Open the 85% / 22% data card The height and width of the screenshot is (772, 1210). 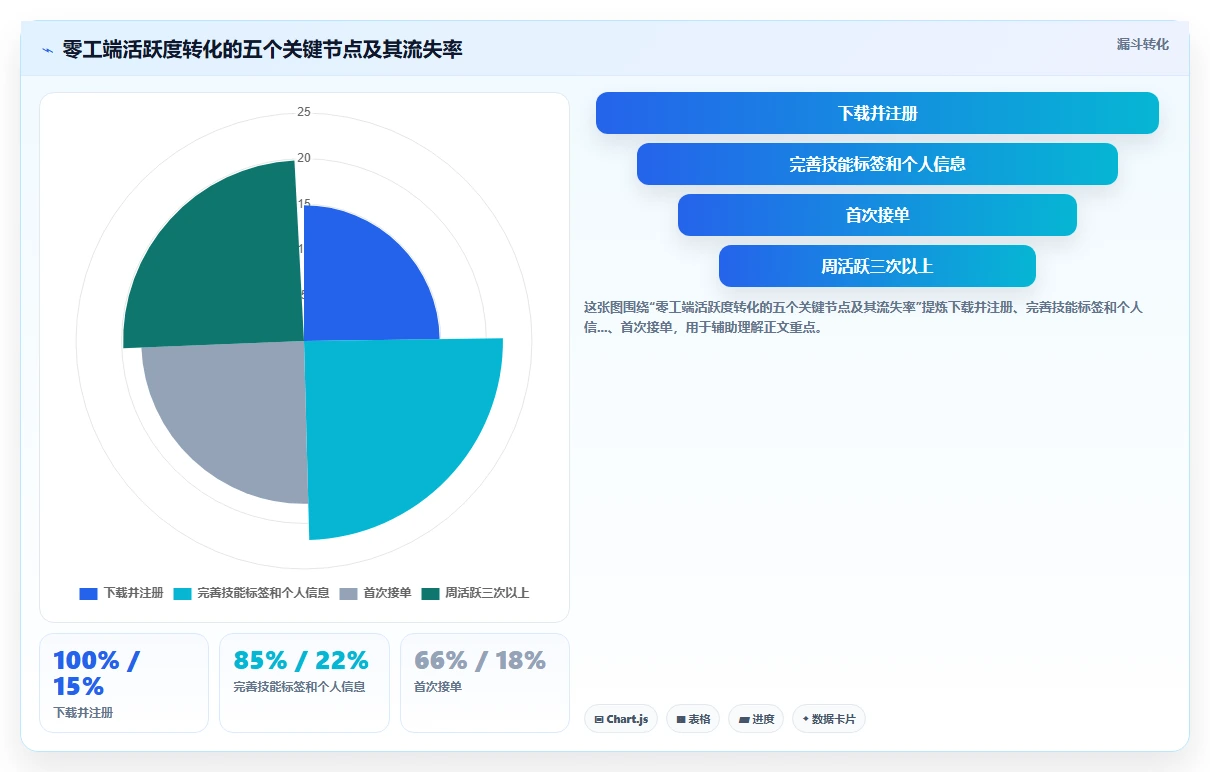click(304, 683)
